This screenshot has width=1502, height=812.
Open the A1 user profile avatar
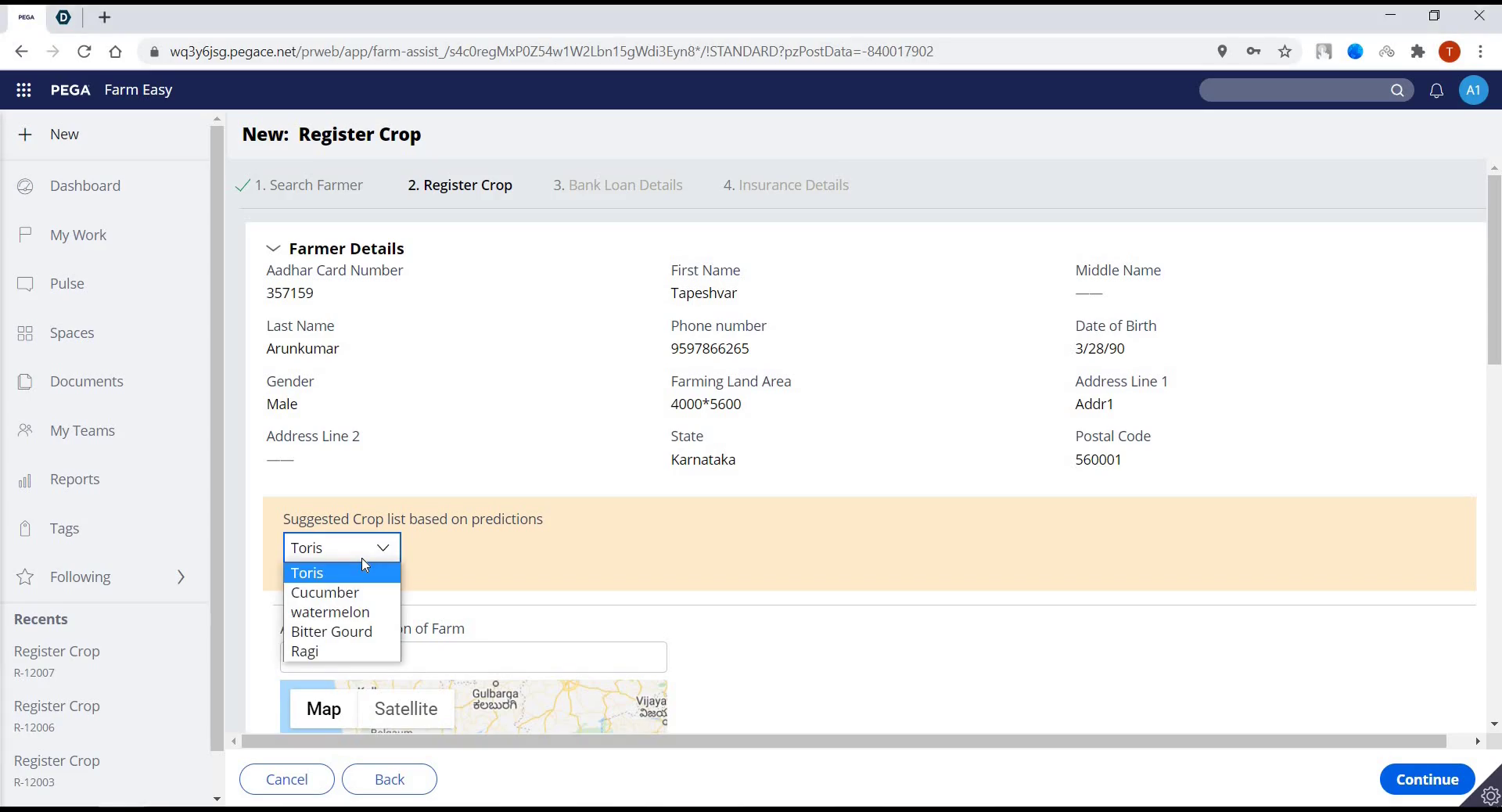click(x=1473, y=90)
